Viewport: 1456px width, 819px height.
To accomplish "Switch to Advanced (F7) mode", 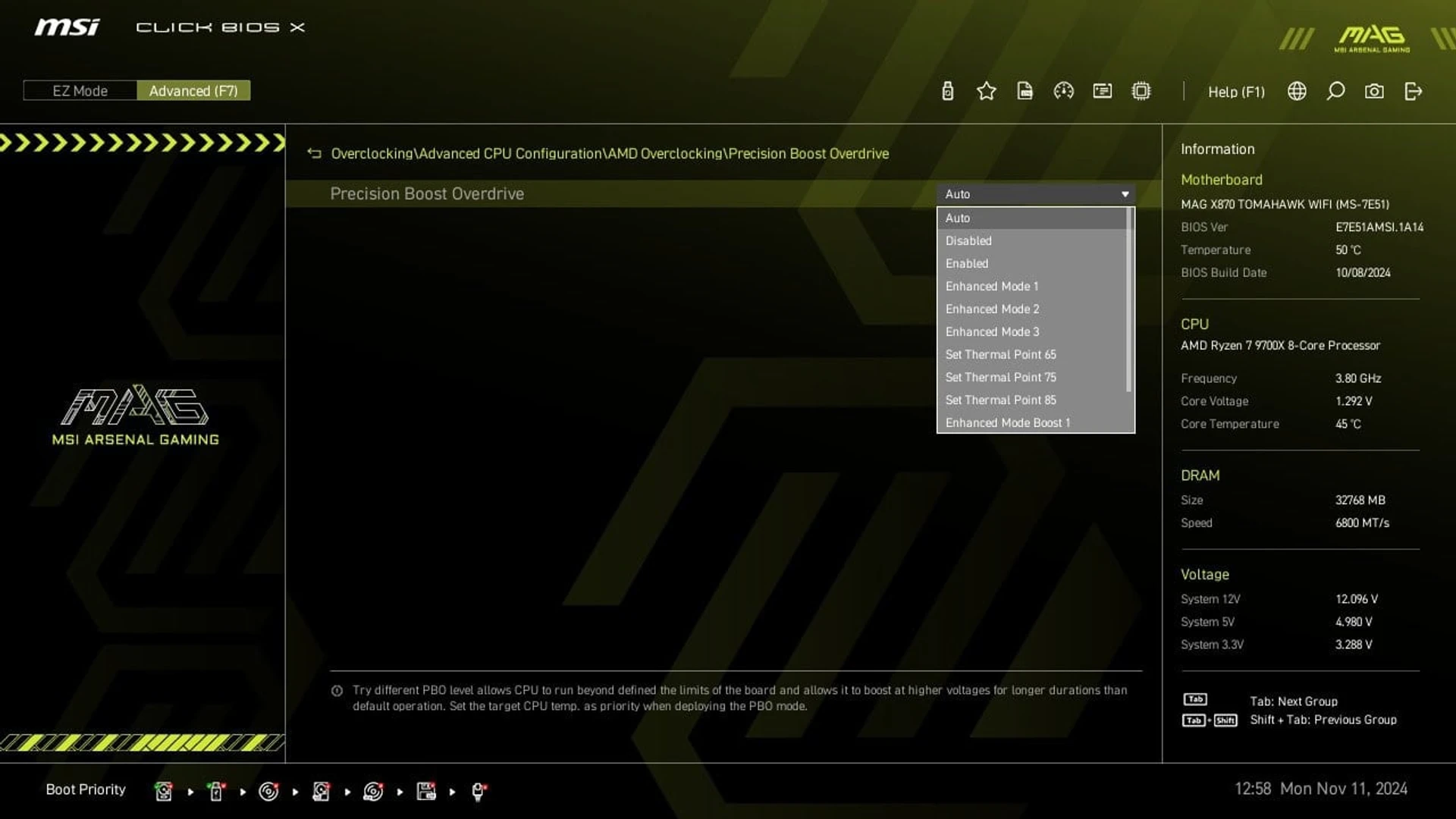I will (x=193, y=91).
